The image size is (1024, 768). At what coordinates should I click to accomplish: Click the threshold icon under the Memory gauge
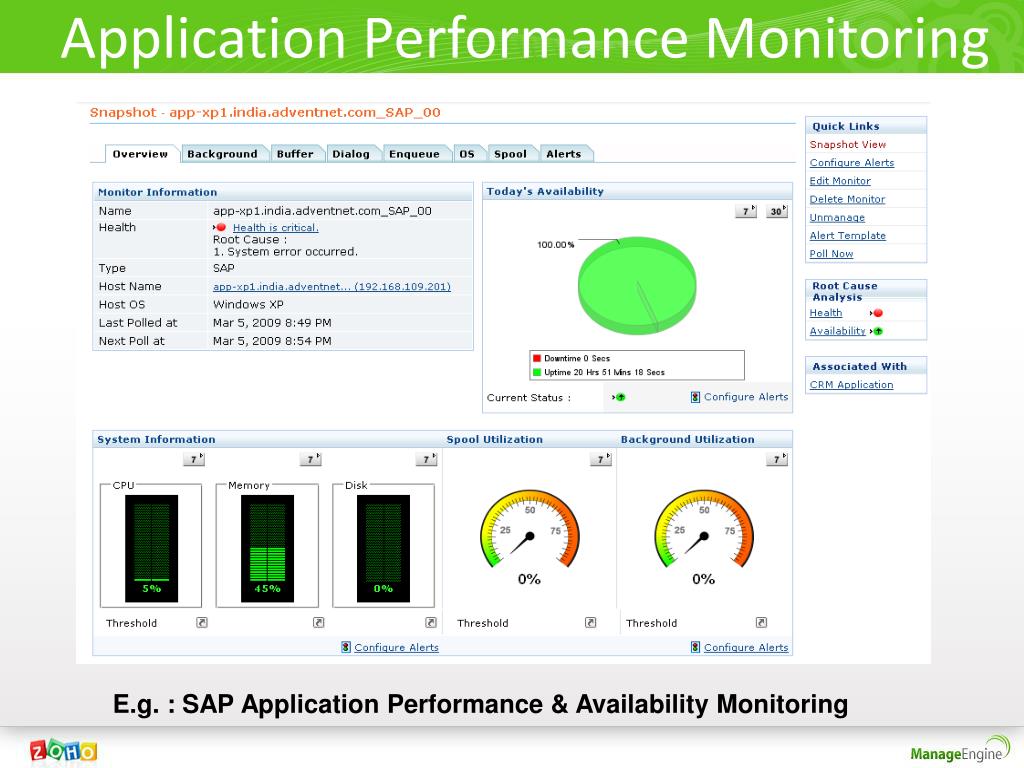[319, 622]
